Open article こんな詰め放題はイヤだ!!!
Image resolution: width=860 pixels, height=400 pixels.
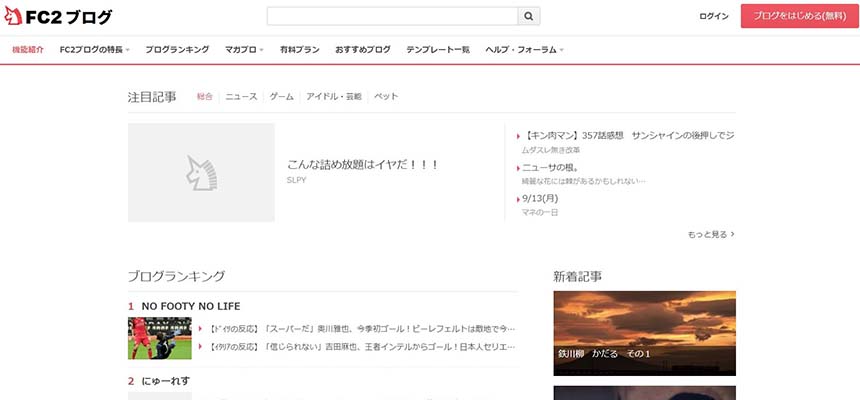(x=363, y=165)
